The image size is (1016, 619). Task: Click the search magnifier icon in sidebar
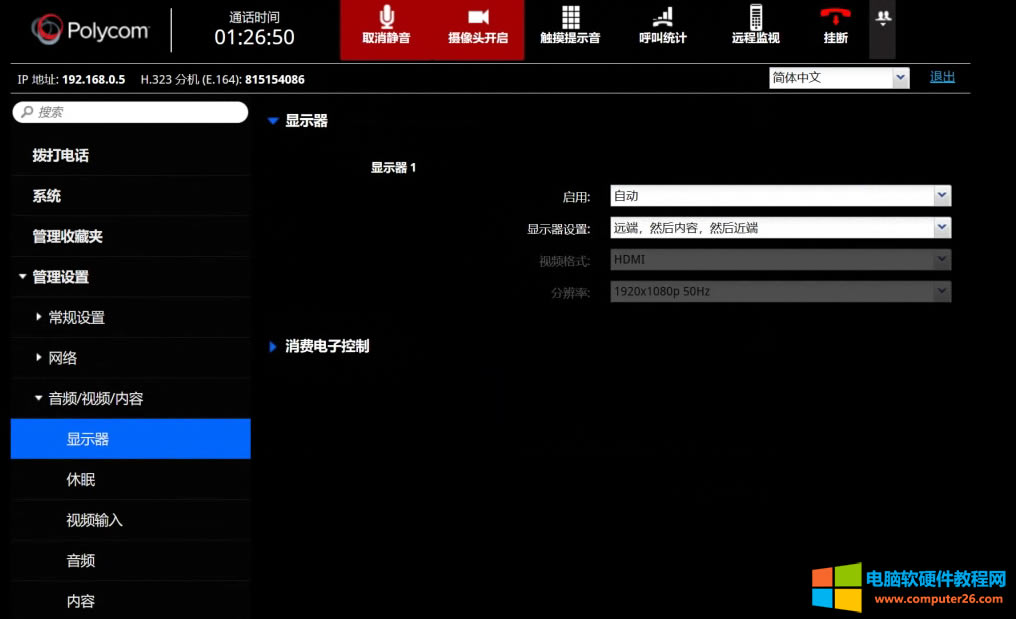[27, 112]
